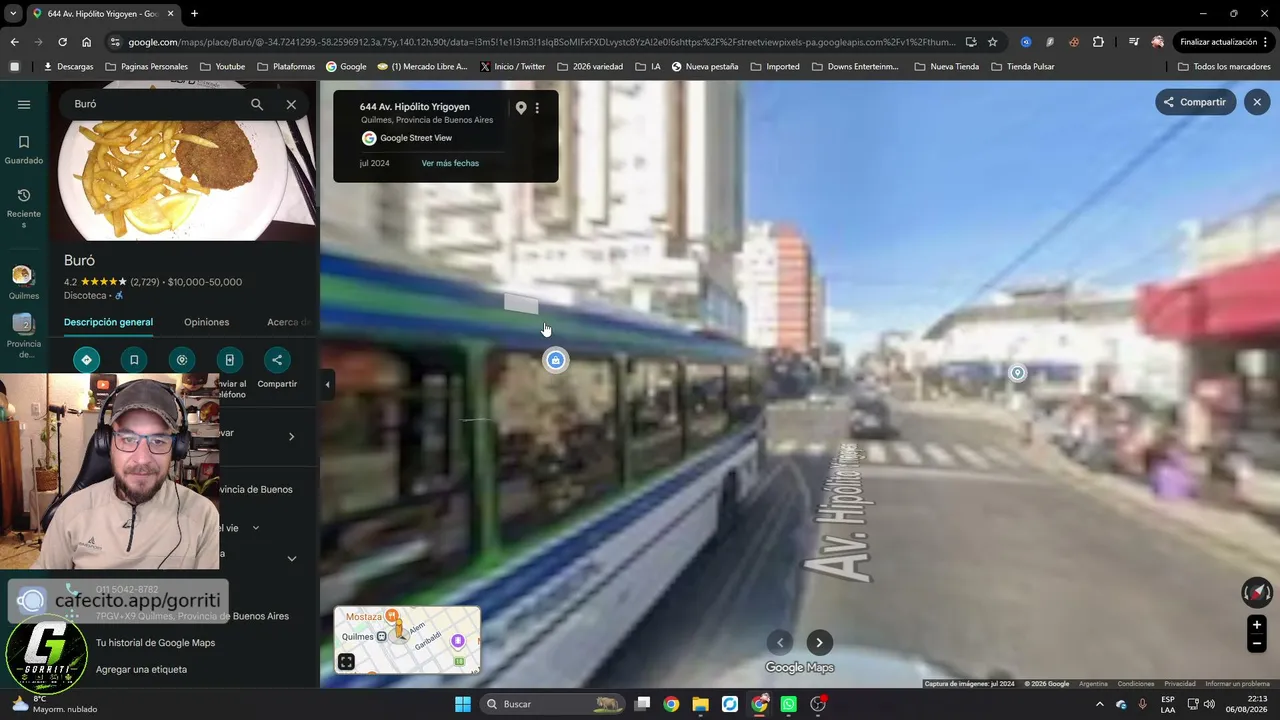This screenshot has width=1280, height=720.
Task: Bookmark this page with the star
Action: tap(992, 42)
